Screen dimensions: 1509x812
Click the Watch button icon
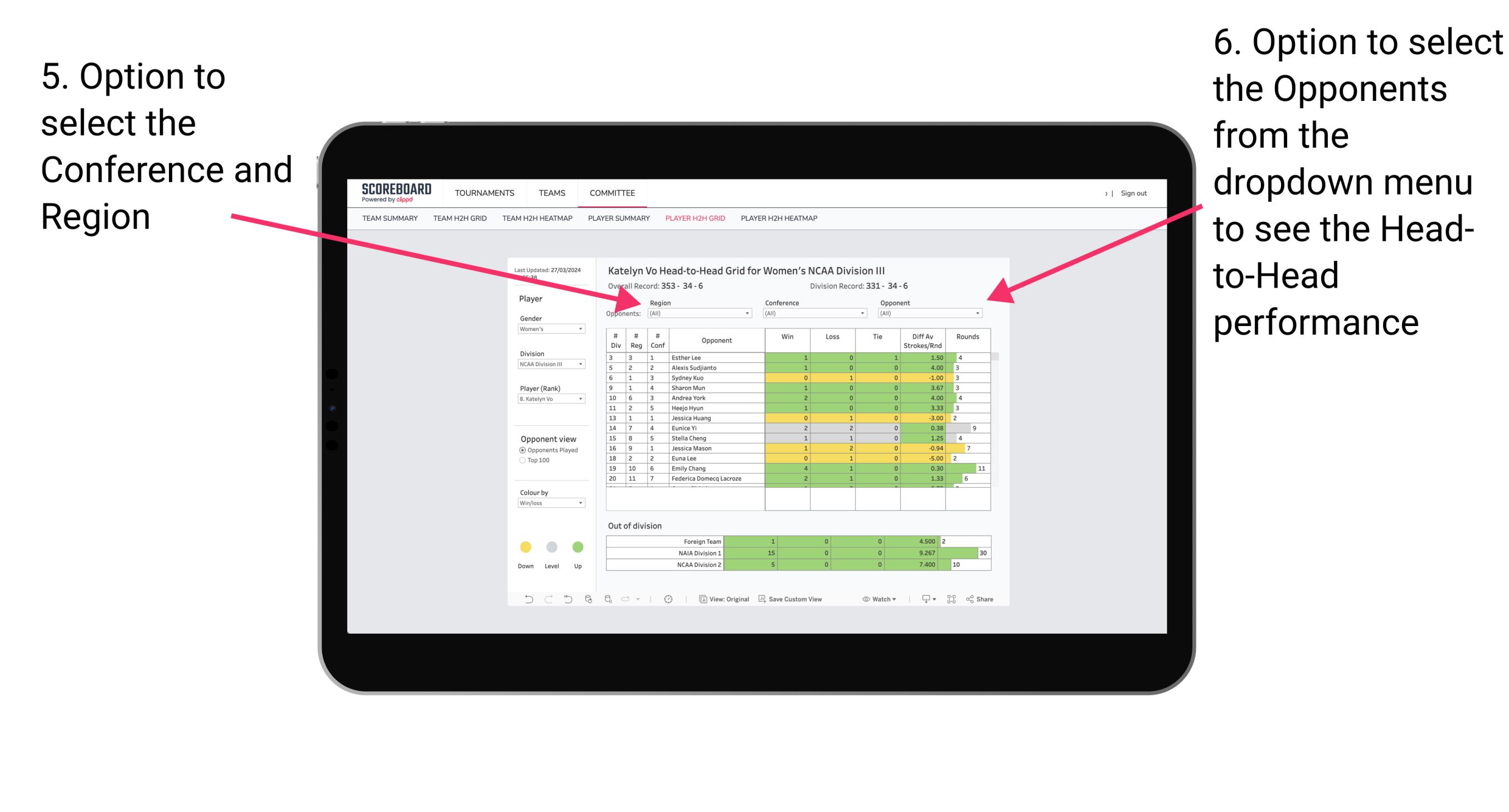click(862, 600)
